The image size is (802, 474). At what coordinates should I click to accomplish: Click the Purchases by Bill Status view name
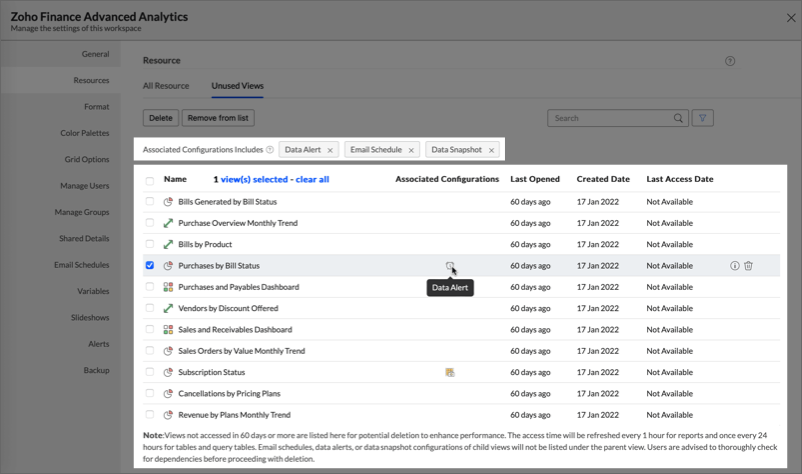click(x=219, y=266)
